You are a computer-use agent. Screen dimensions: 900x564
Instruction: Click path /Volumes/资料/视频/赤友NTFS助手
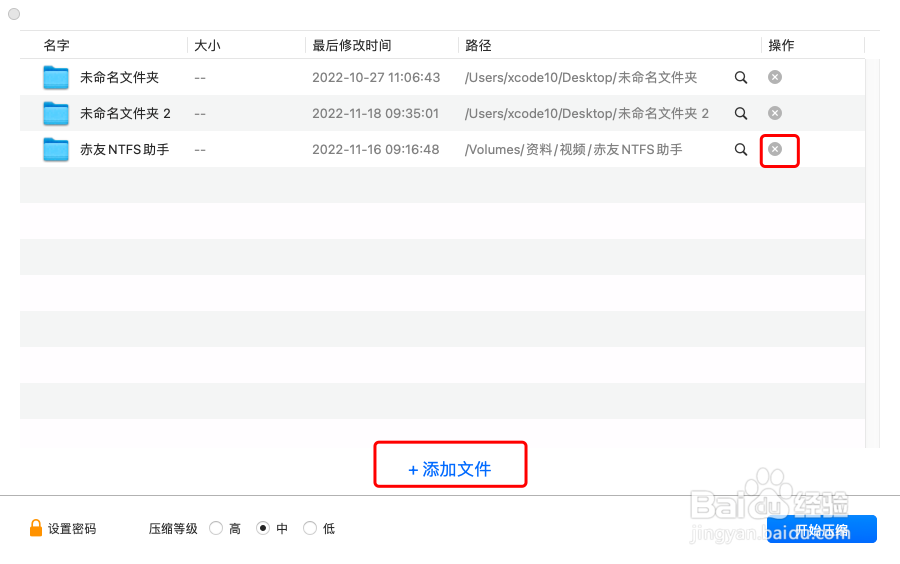click(x=573, y=150)
